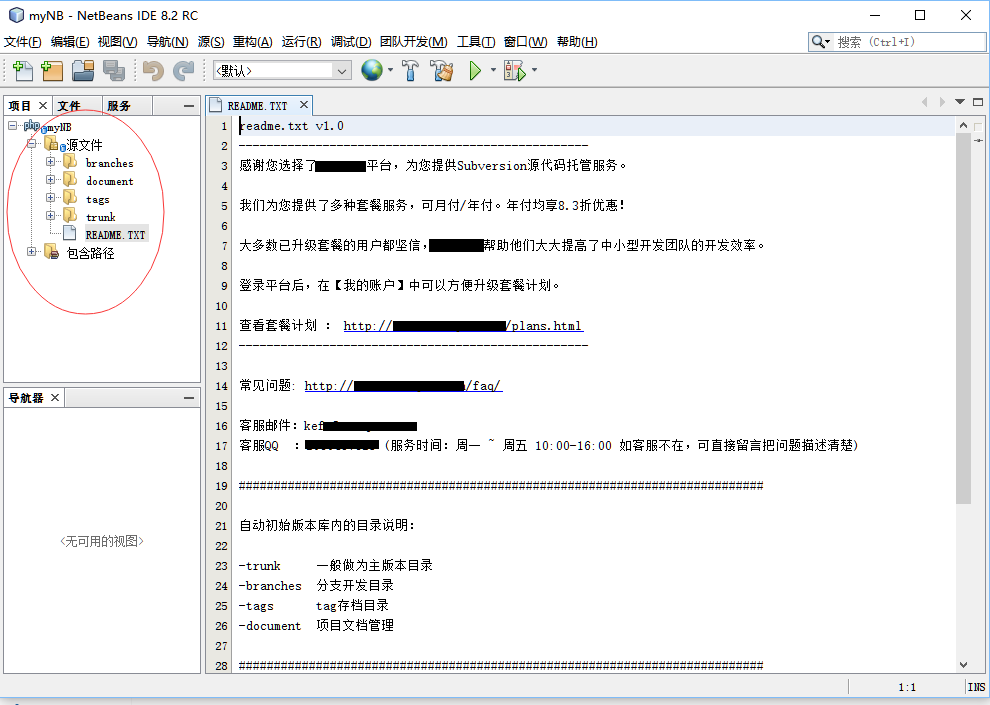This screenshot has width=990, height=705.
Task: Go to next editor tab arrow
Action: click(x=942, y=102)
